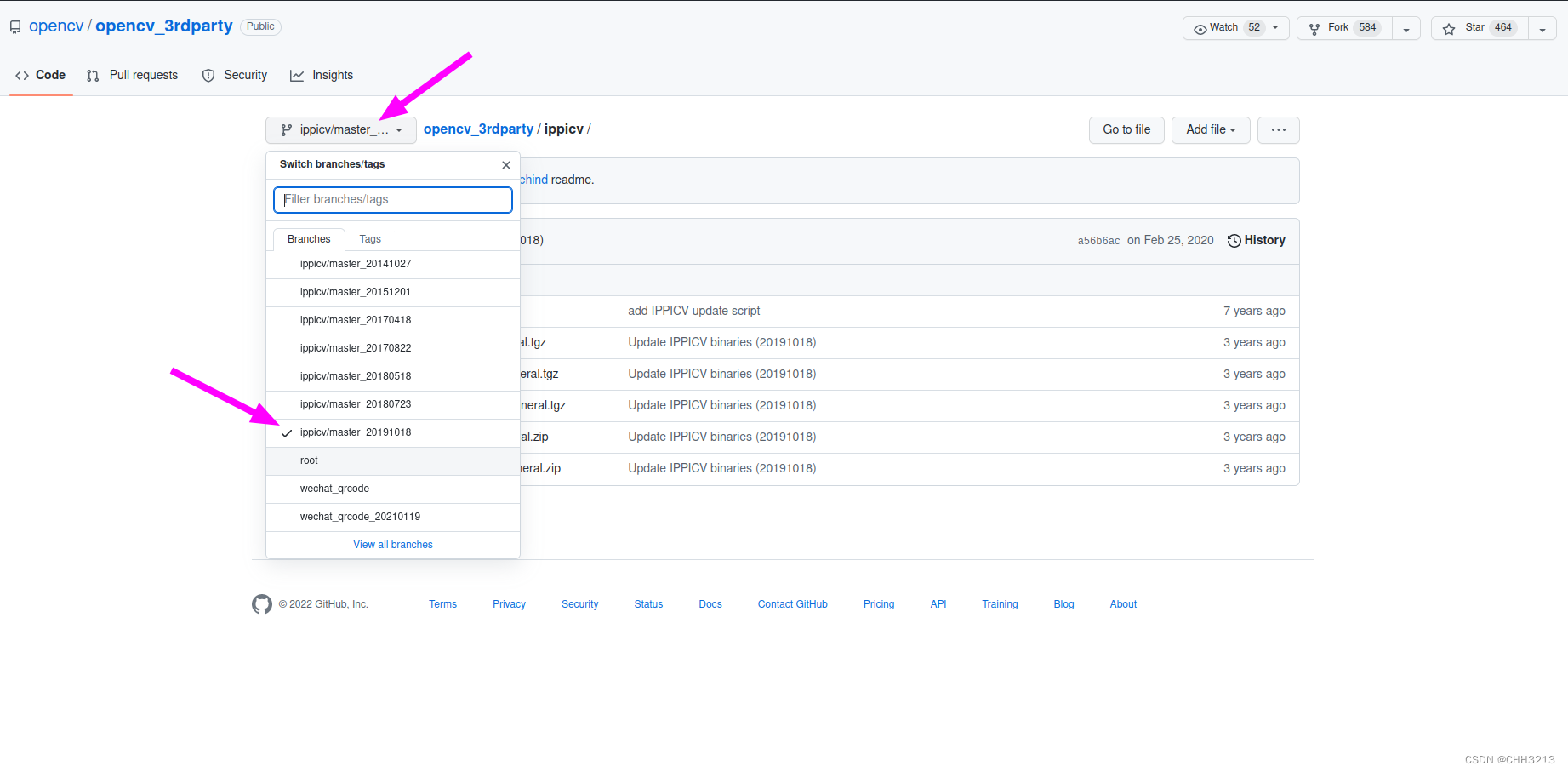Toggle the ippicv/master branch selector dropdown
1568x772 pixels.
point(341,130)
